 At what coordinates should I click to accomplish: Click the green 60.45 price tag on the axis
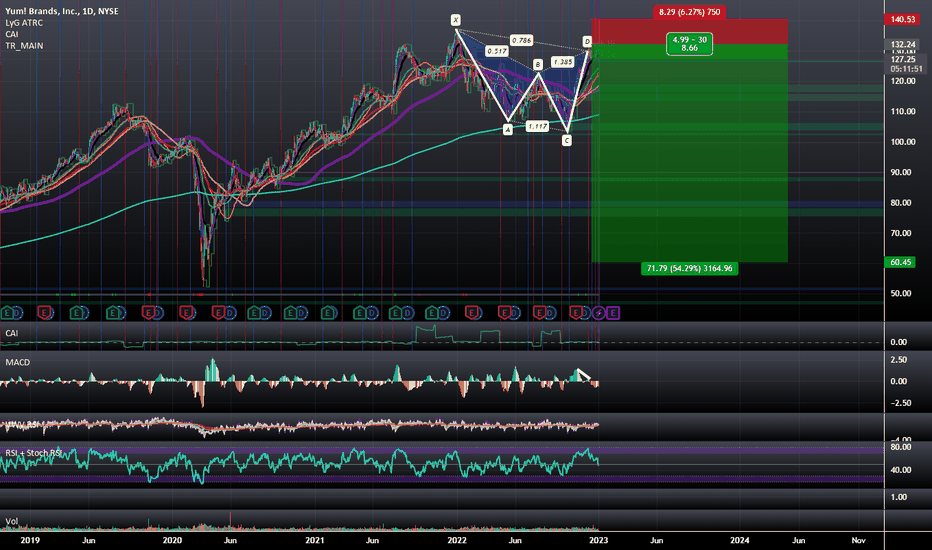(901, 262)
